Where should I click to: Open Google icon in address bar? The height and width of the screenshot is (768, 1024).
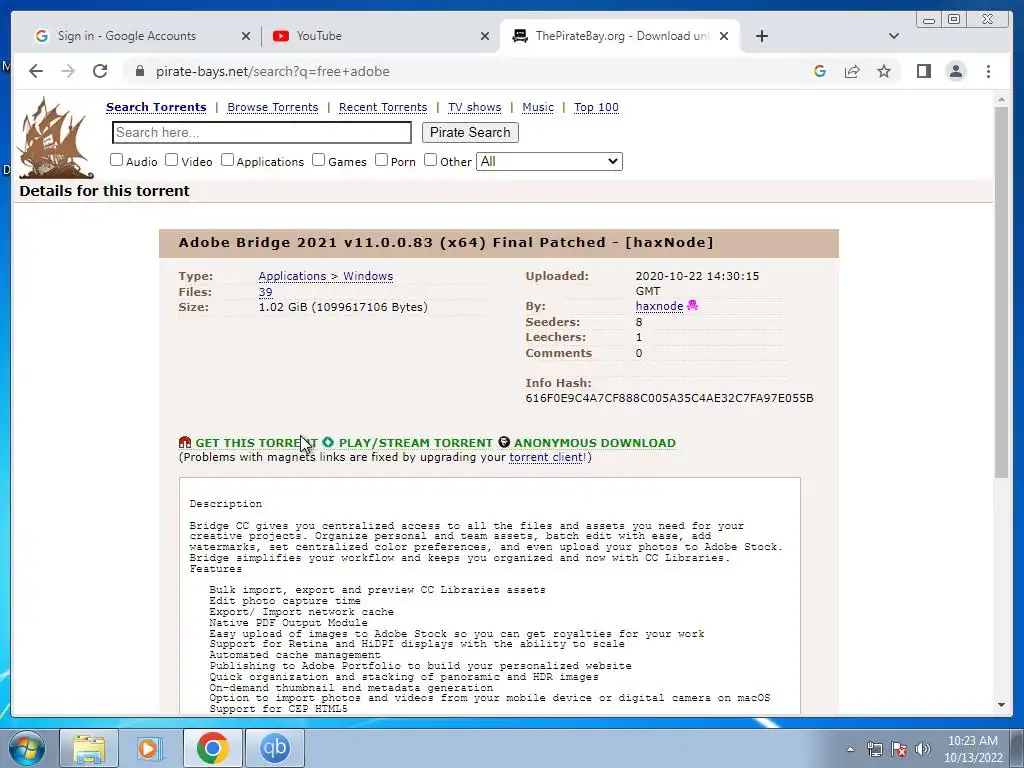point(820,71)
